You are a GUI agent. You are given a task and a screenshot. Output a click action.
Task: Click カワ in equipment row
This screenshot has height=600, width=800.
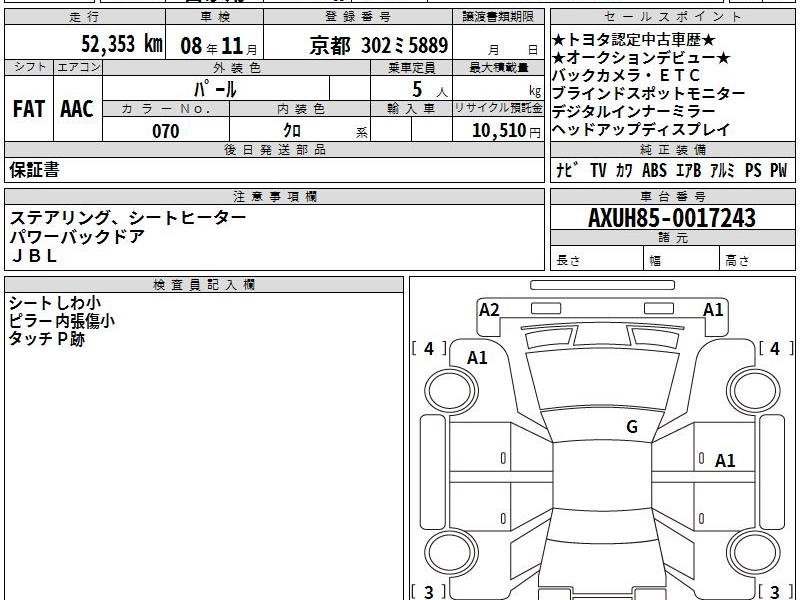pos(623,170)
